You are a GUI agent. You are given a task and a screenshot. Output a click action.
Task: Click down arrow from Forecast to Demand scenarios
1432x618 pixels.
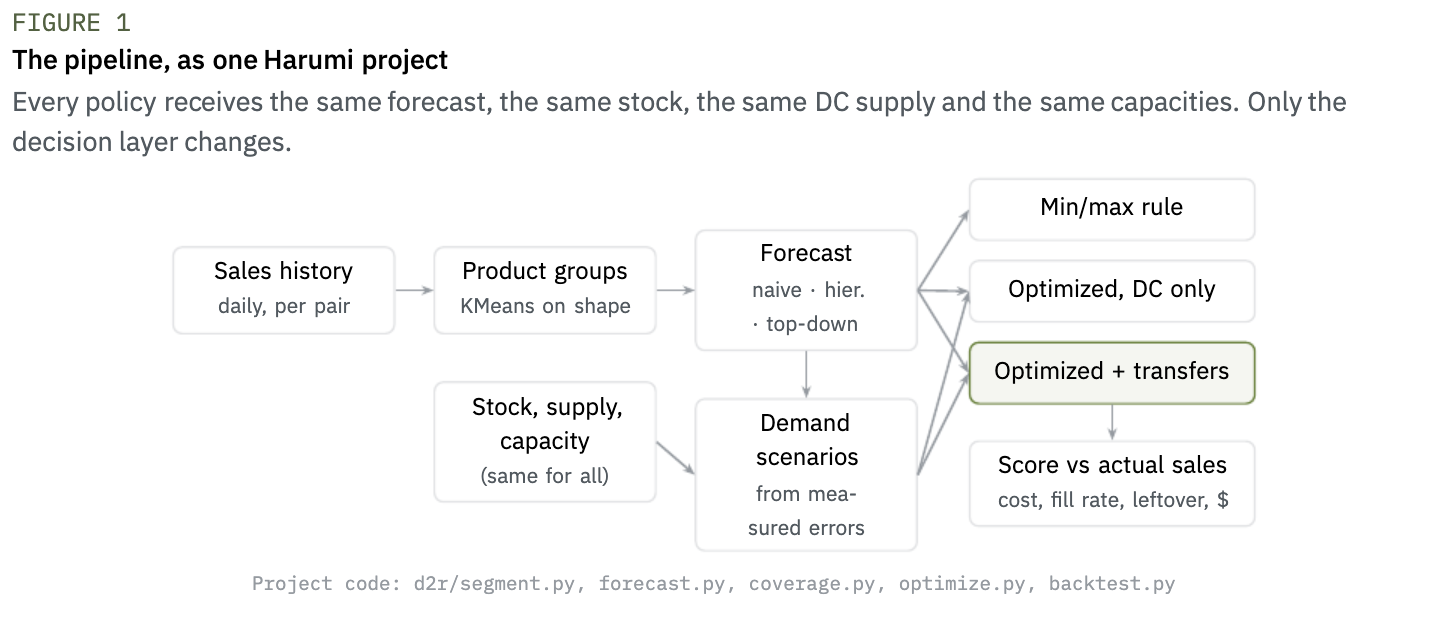(806, 375)
